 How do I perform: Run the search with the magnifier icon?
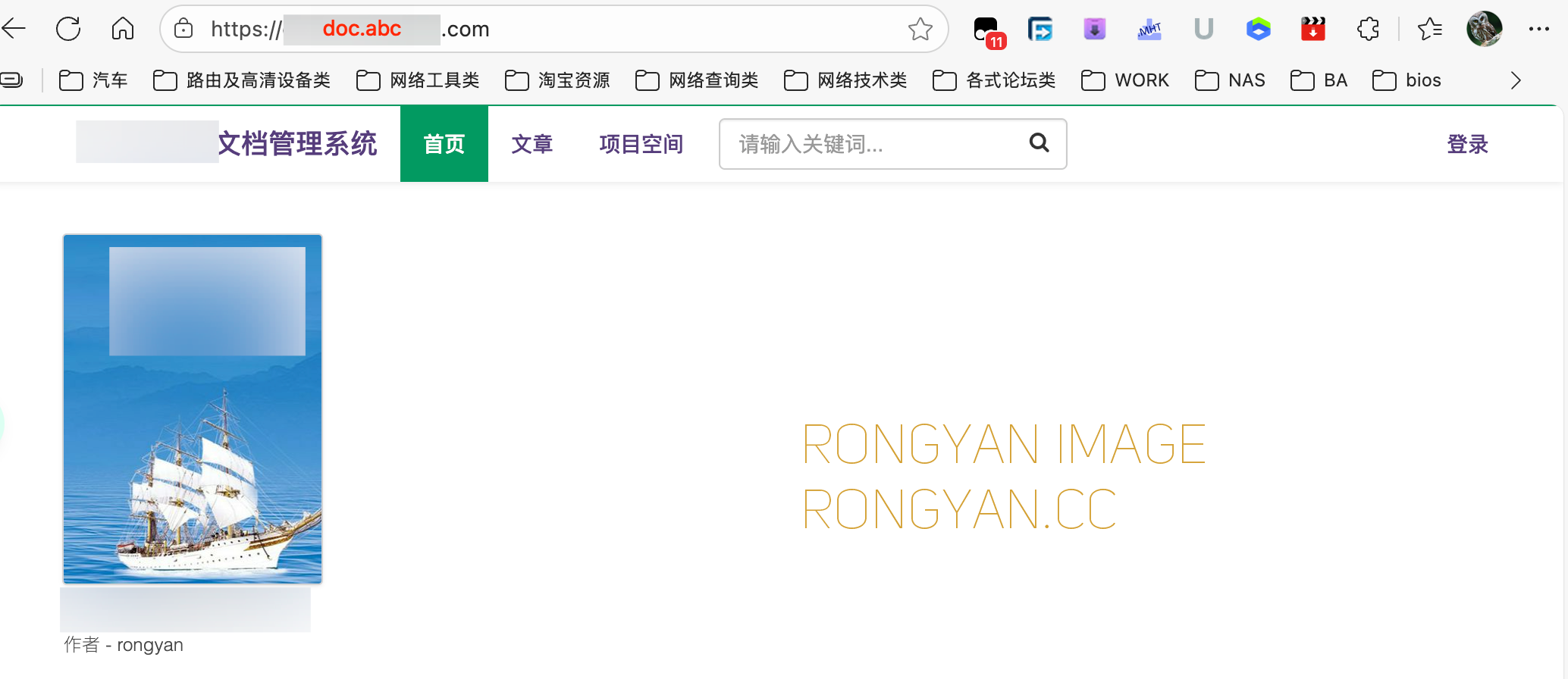tap(1039, 142)
